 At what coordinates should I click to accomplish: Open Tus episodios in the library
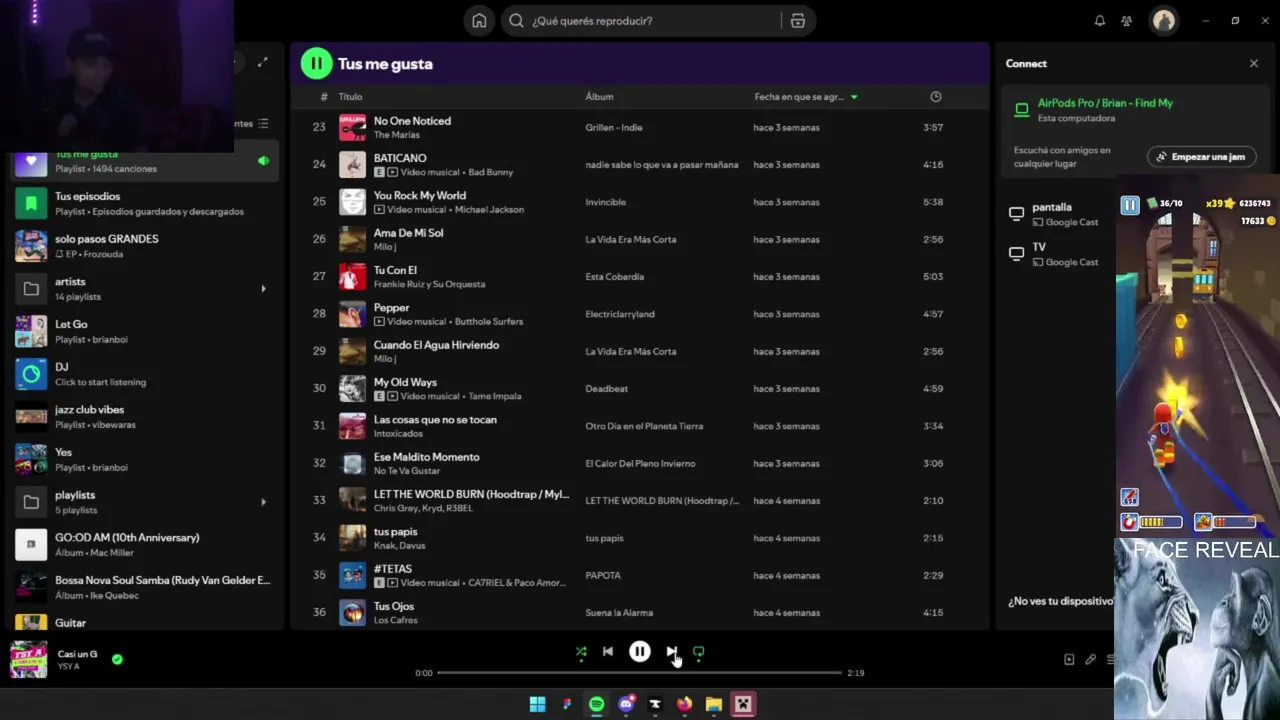[146, 203]
